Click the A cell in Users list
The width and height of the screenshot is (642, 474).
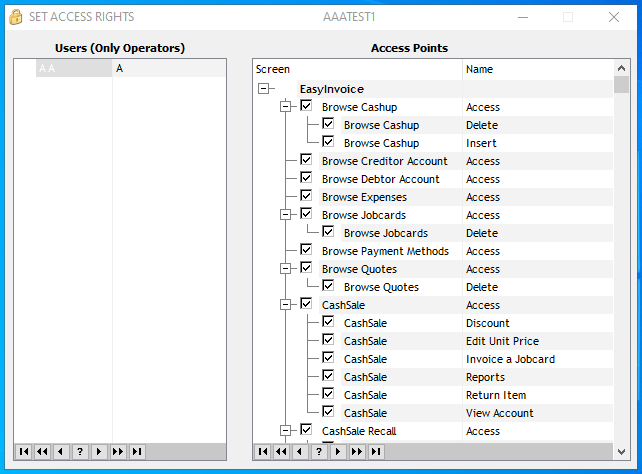pyautogui.click(x=169, y=68)
